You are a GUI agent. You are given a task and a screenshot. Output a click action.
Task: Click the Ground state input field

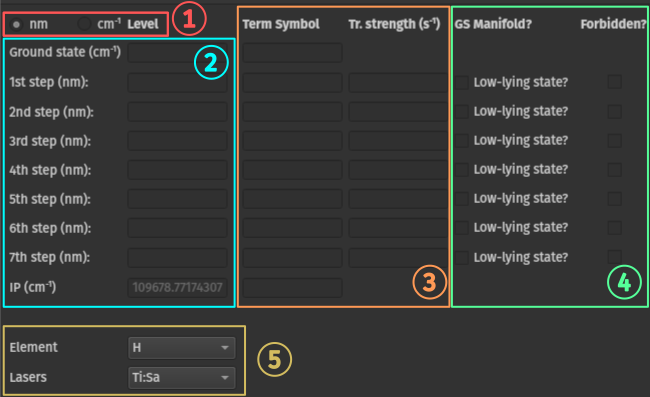177,53
